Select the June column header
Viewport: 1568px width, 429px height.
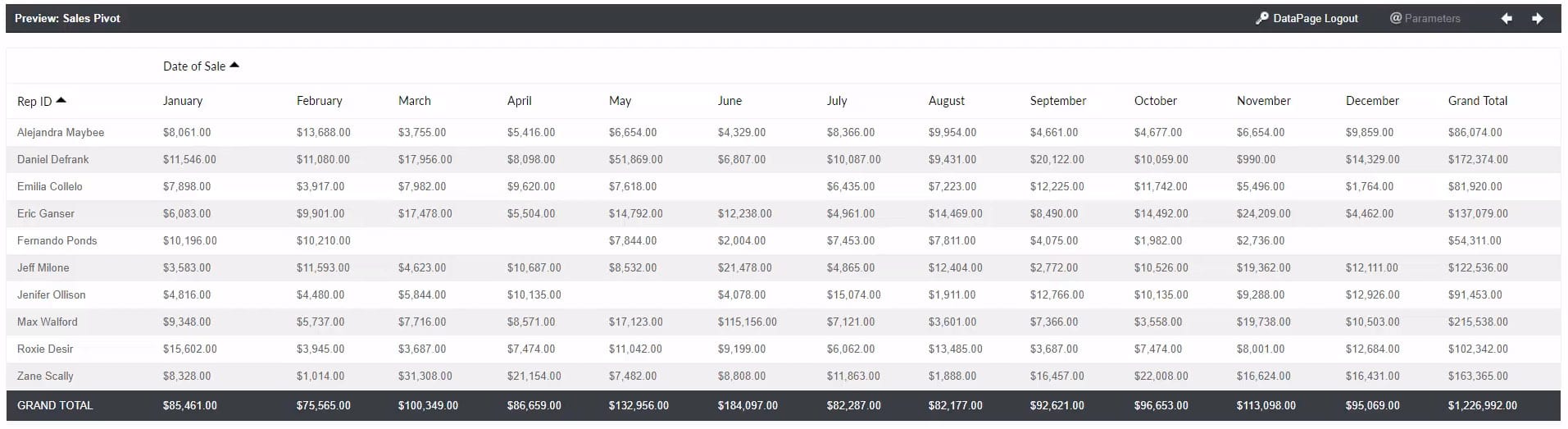pos(729,101)
